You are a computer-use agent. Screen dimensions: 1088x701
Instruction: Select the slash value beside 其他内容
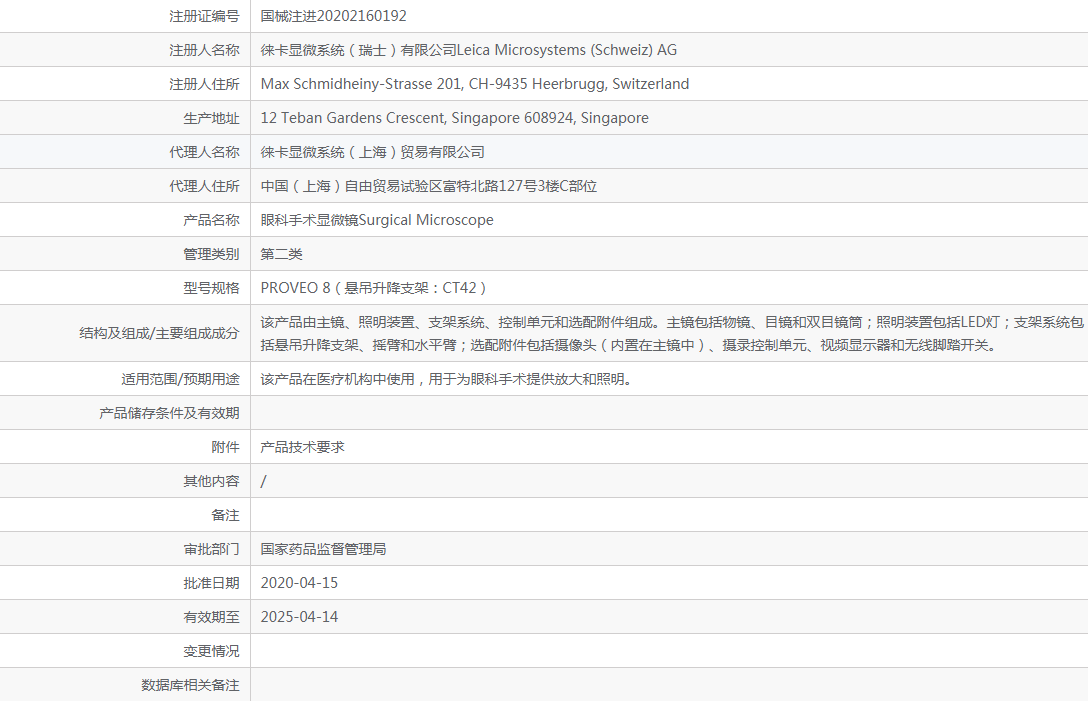point(264,481)
